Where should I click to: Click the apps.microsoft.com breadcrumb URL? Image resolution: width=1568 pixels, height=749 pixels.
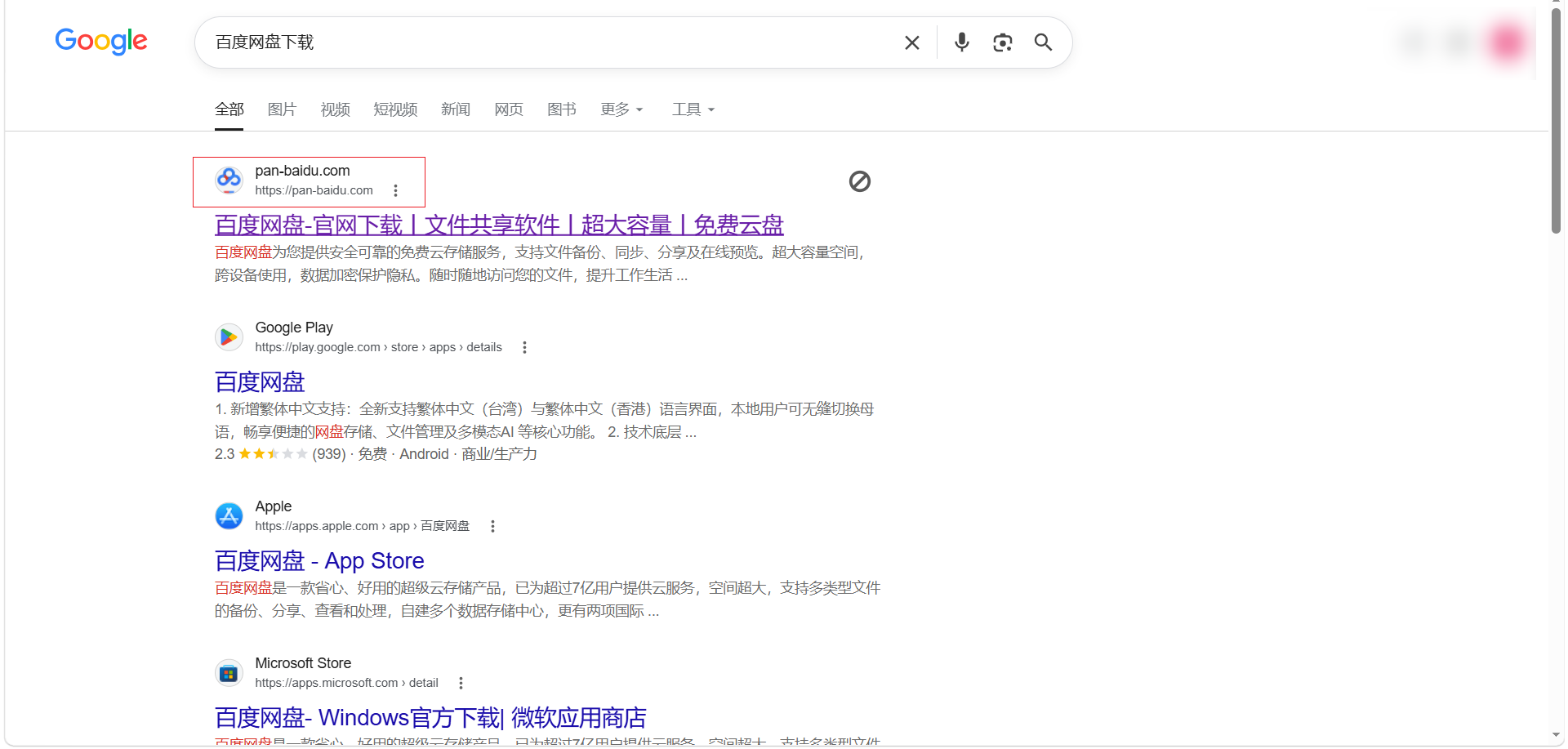tap(346, 683)
